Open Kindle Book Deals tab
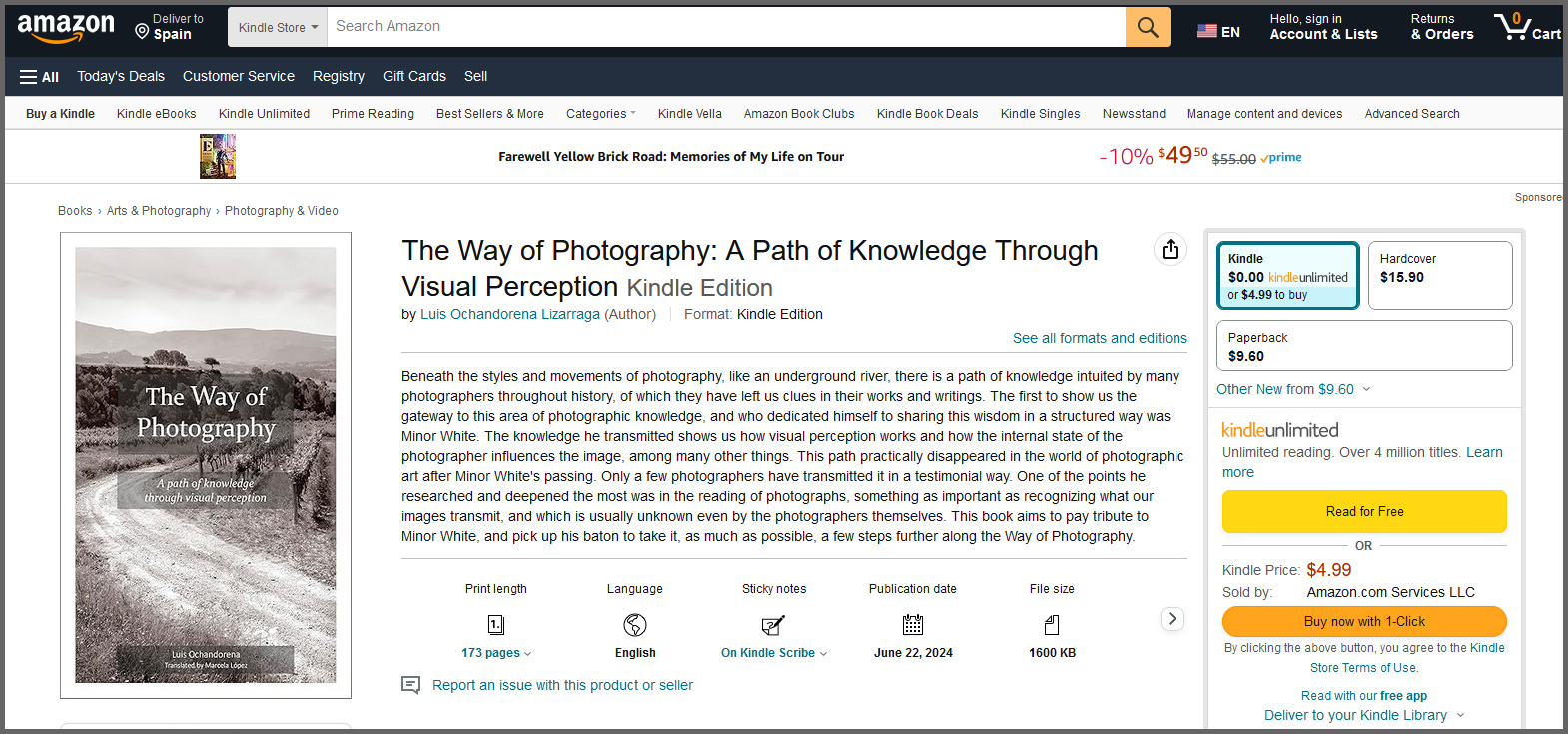The width and height of the screenshot is (1568, 734). [x=927, y=114]
